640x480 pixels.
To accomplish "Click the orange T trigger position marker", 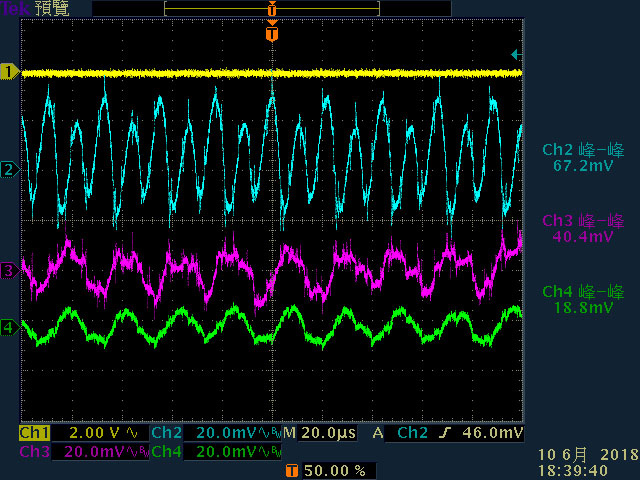I will tap(272, 33).
